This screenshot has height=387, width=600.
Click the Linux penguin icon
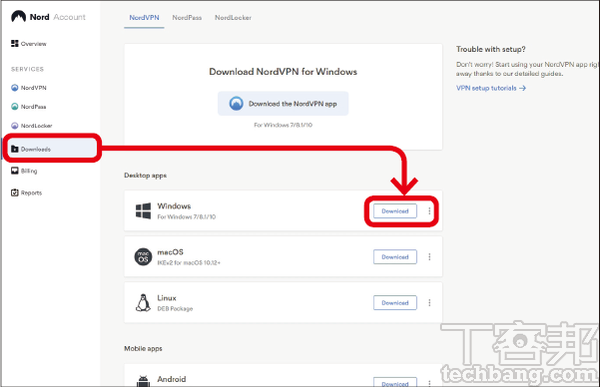tap(143, 303)
